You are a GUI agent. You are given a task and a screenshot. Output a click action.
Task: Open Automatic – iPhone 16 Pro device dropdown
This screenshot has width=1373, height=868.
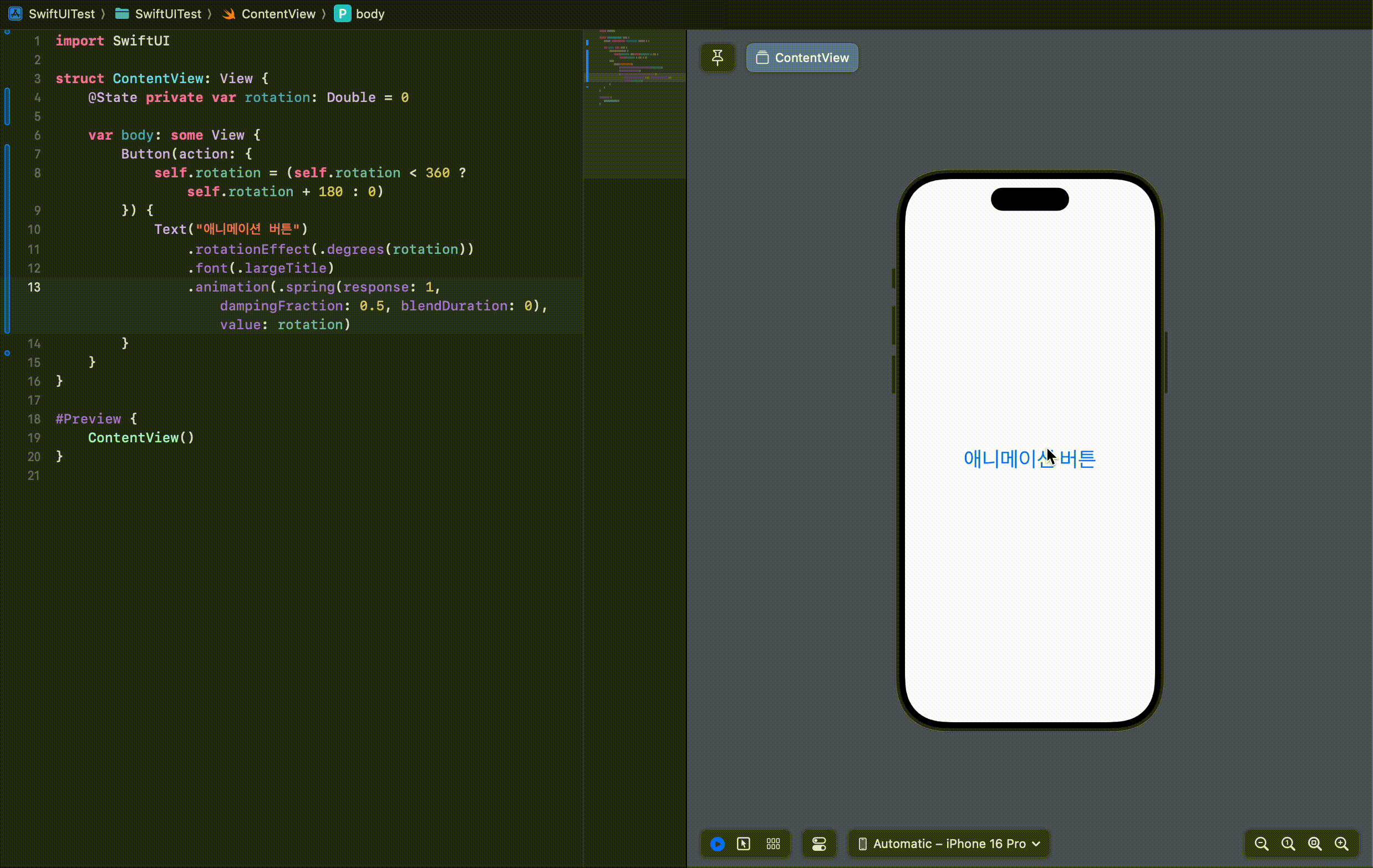click(949, 844)
